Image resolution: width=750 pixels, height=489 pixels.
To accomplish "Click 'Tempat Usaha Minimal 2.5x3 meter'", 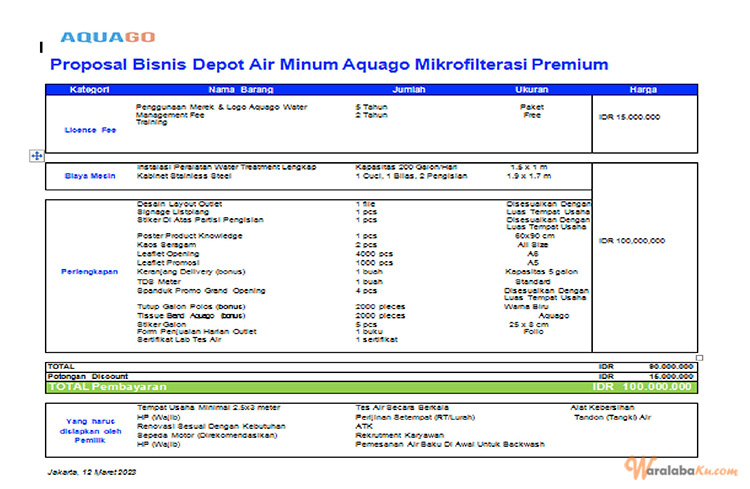I will click(209, 408).
